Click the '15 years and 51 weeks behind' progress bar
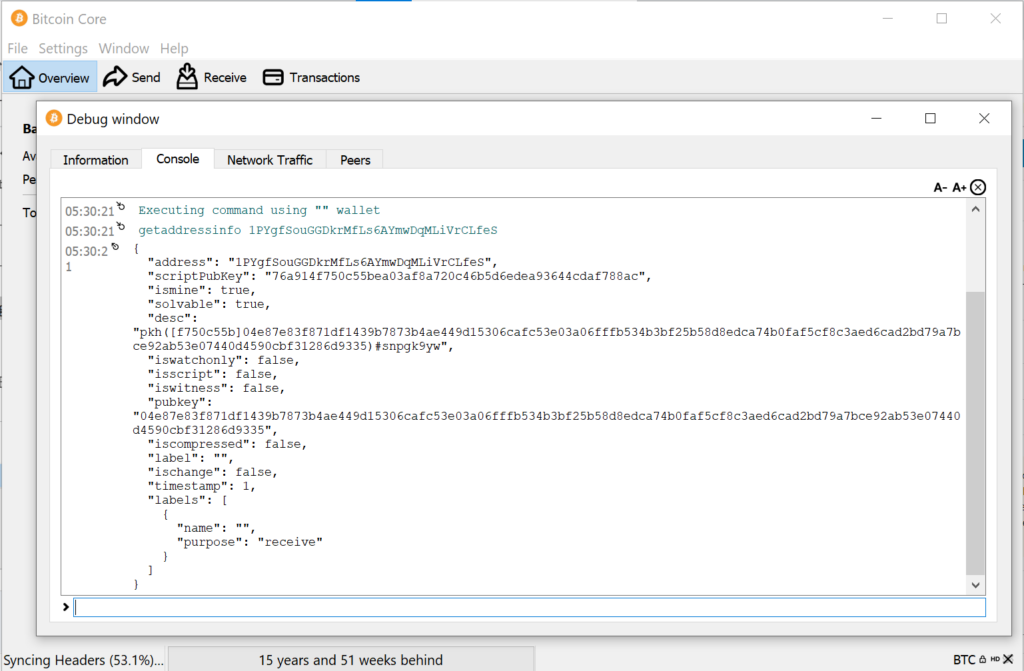1024x671 pixels. coord(350,660)
